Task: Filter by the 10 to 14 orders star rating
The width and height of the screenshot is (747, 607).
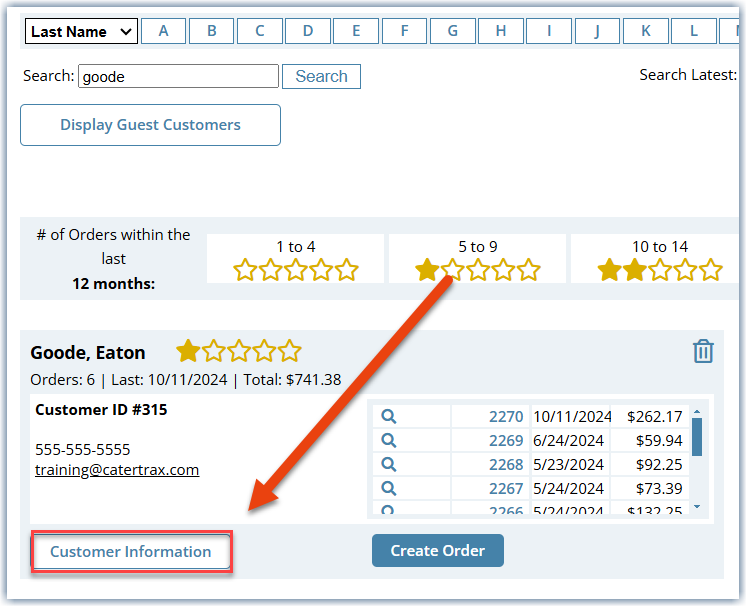Action: [659, 259]
